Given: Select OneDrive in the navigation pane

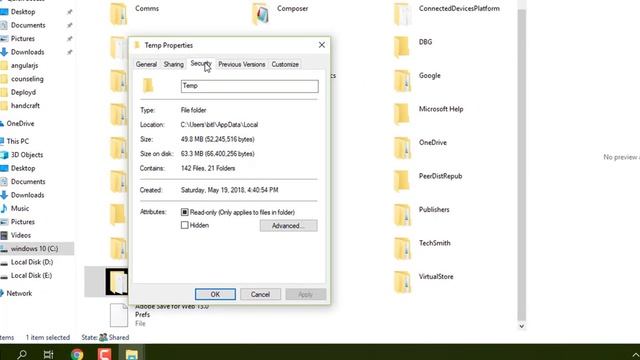Looking at the screenshot, I should [x=20, y=124].
